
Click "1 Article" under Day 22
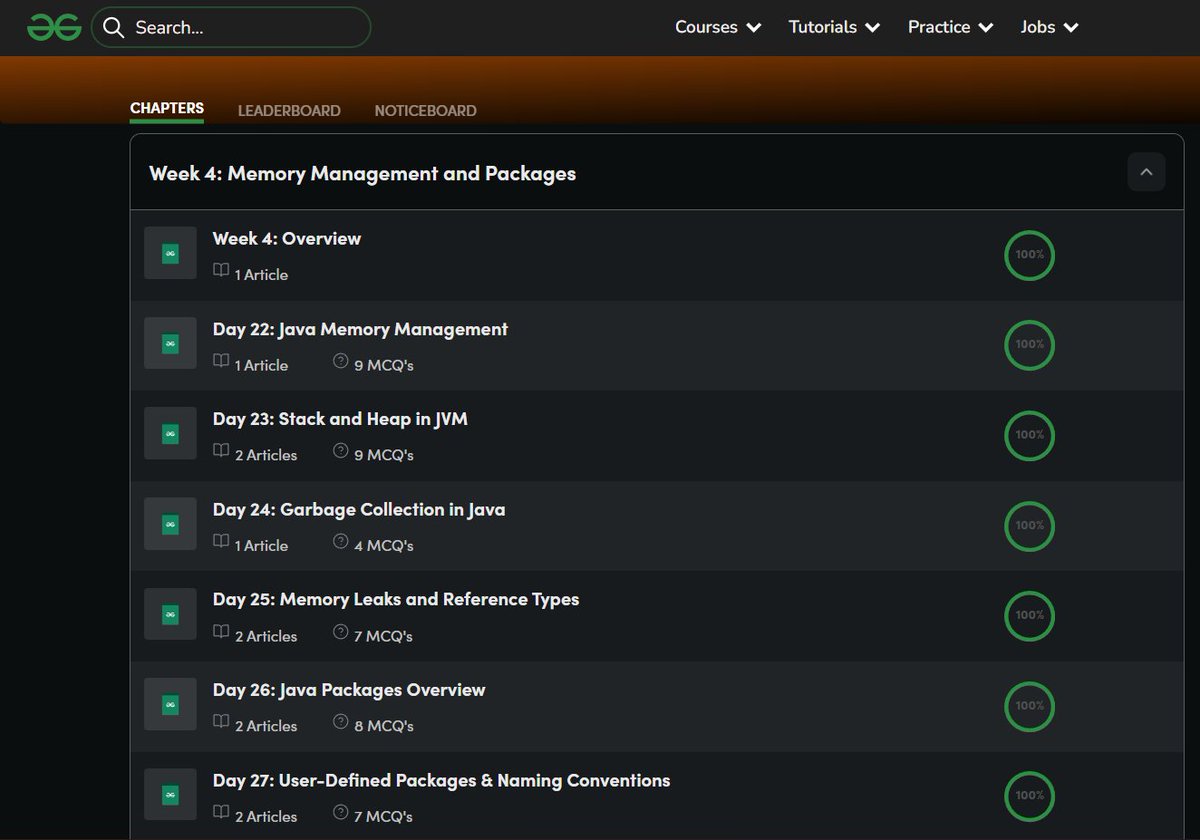click(x=261, y=365)
